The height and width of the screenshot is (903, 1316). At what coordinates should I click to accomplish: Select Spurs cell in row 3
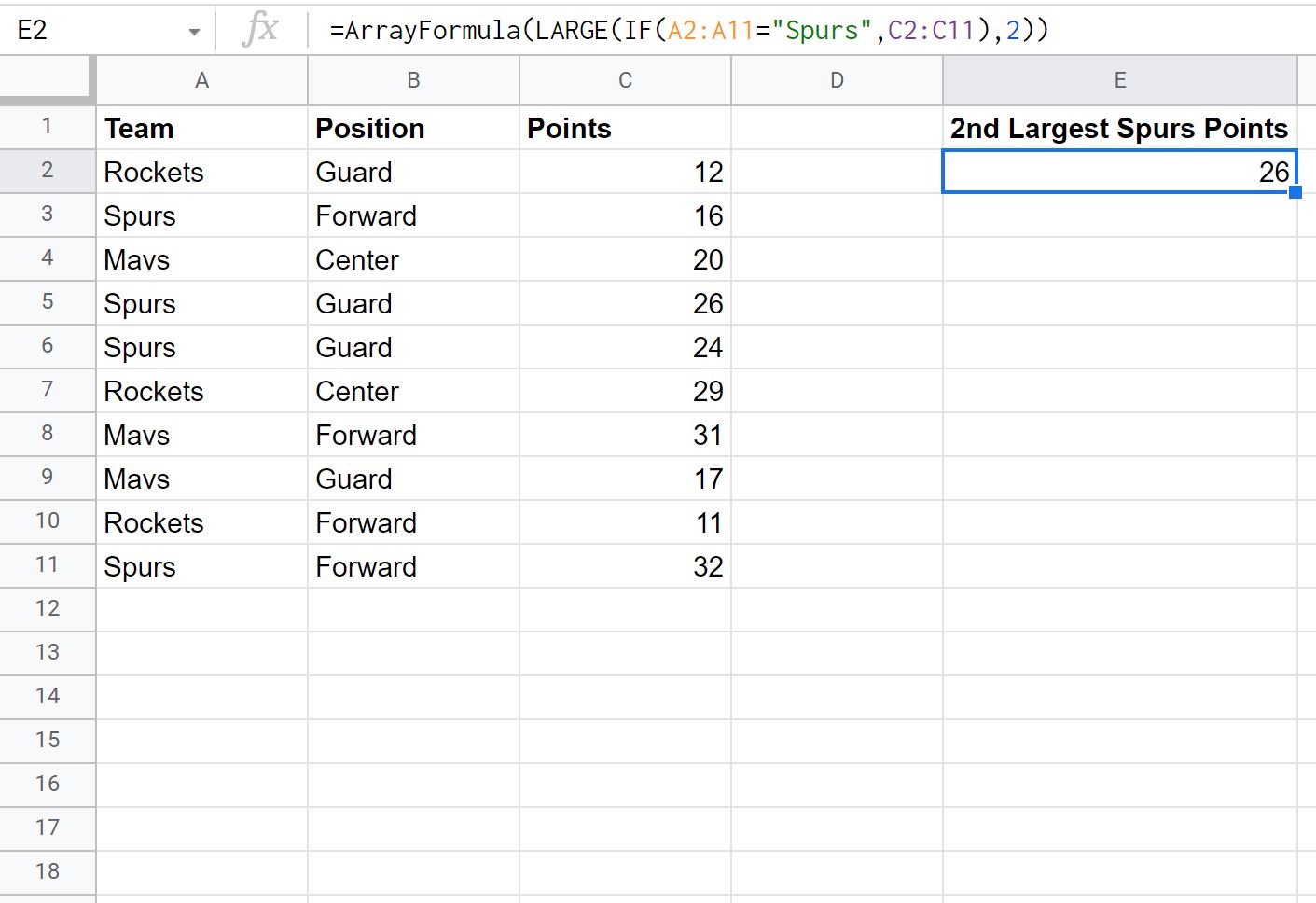(x=202, y=215)
